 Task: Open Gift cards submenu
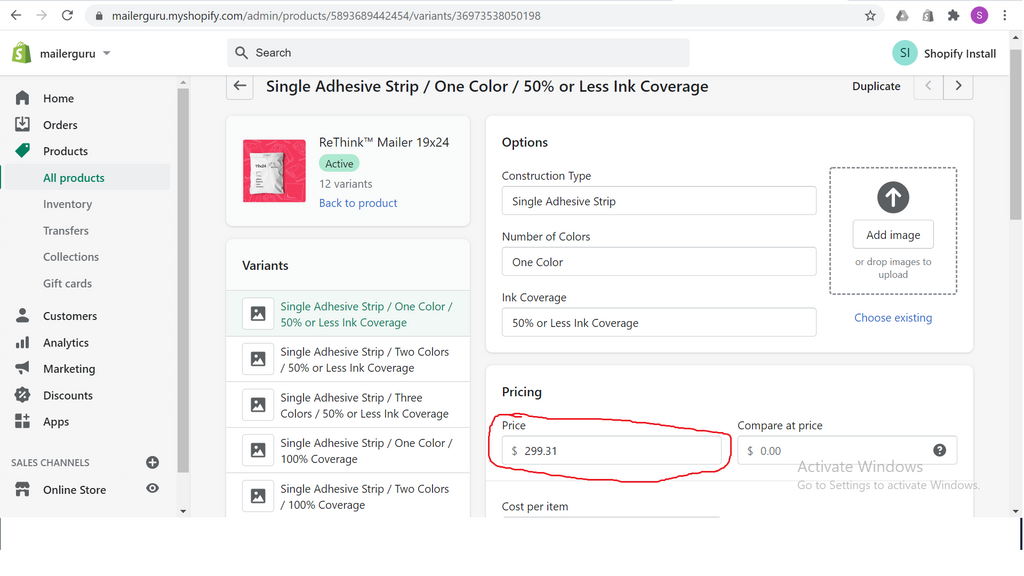pyautogui.click(x=67, y=283)
